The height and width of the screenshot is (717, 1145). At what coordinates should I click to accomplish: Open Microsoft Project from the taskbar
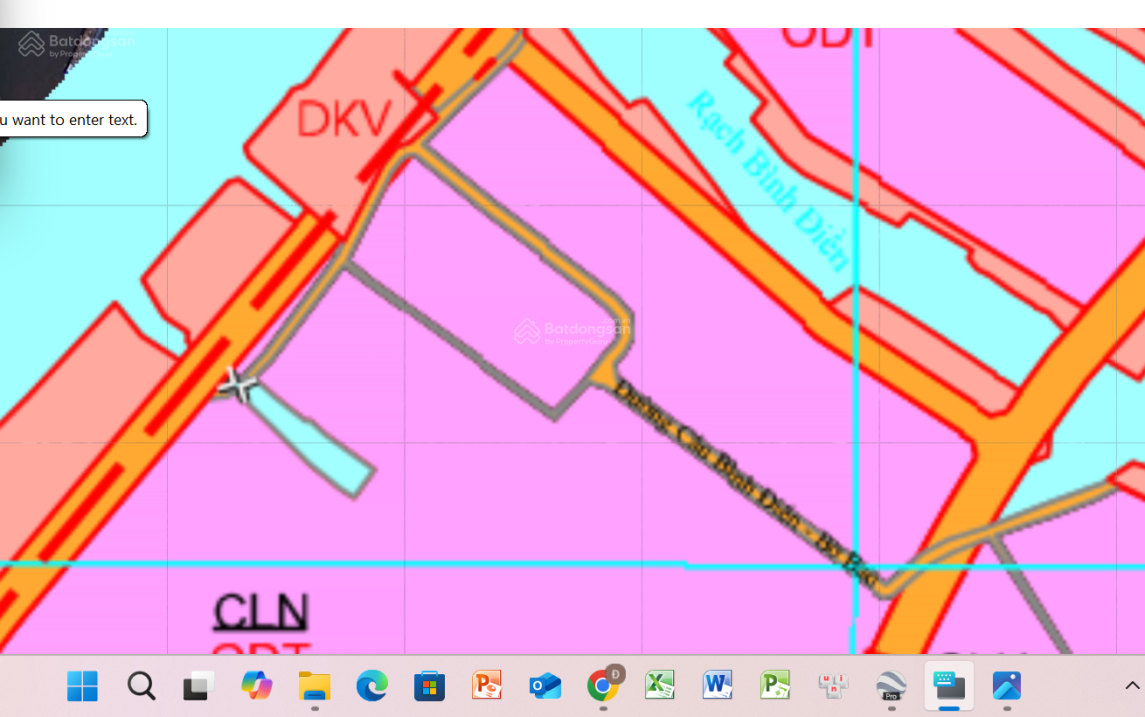coord(776,686)
